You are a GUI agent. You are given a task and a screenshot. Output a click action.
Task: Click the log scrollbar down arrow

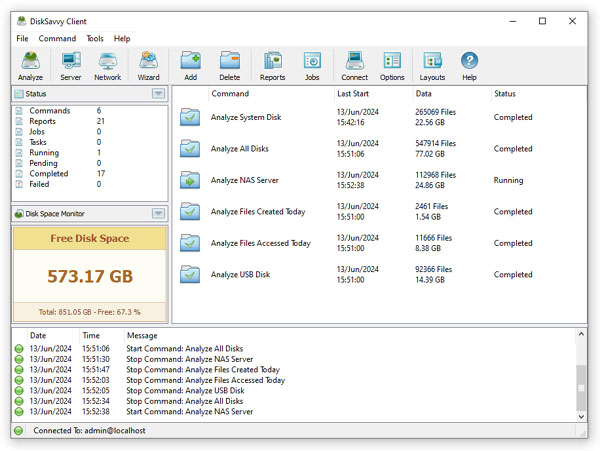[581, 417]
